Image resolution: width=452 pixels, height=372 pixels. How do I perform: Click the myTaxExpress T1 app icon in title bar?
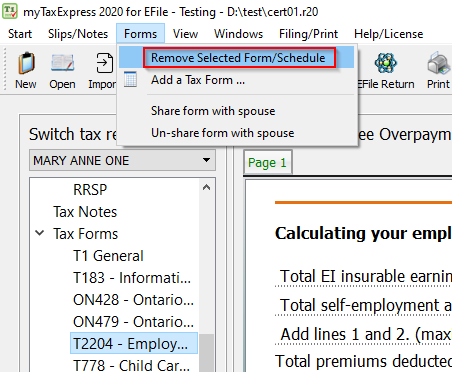click(x=9, y=11)
